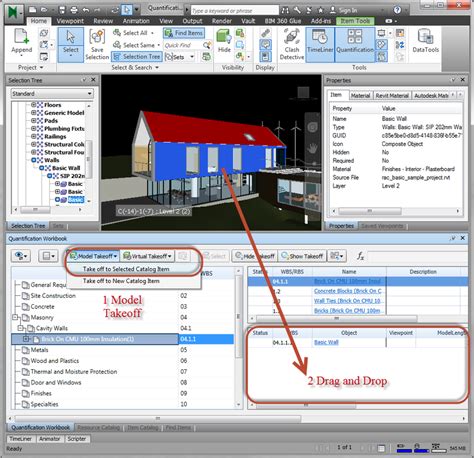Toggle the Find Items button
The image size is (474, 458).
pyautogui.click(x=184, y=33)
